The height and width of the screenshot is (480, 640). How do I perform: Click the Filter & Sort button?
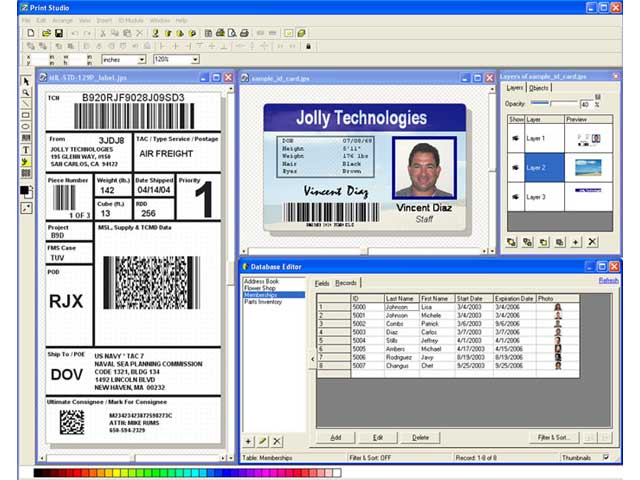point(553,438)
